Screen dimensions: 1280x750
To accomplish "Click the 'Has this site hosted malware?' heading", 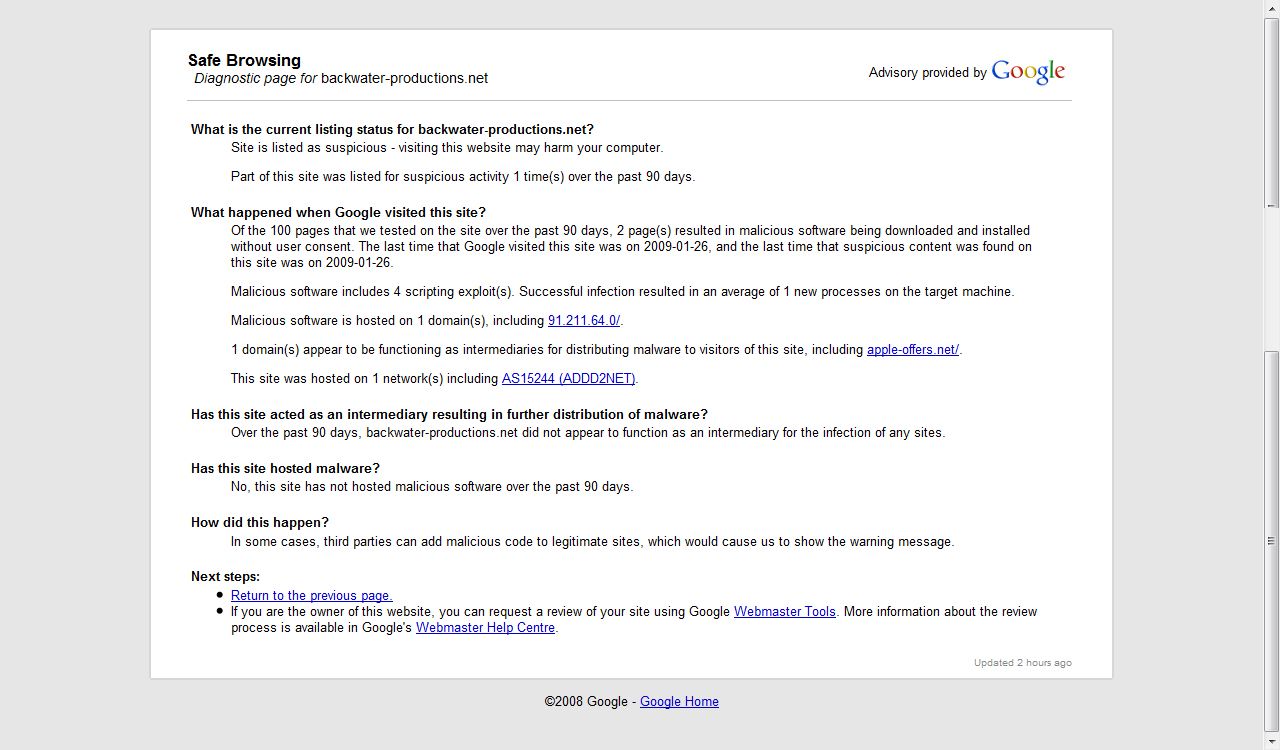I will 285,469.
